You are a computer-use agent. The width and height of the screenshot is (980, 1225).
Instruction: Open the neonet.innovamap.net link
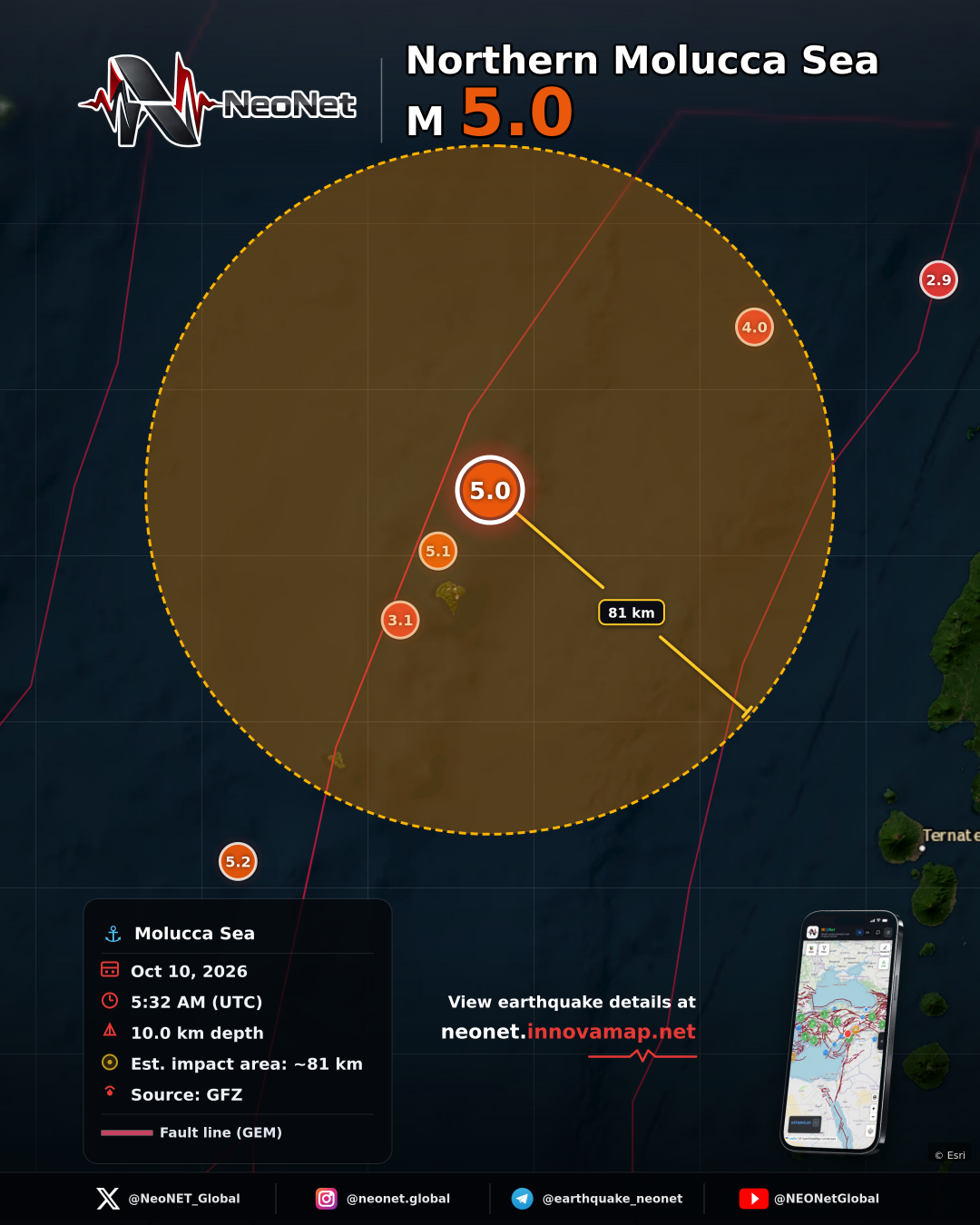(568, 1032)
